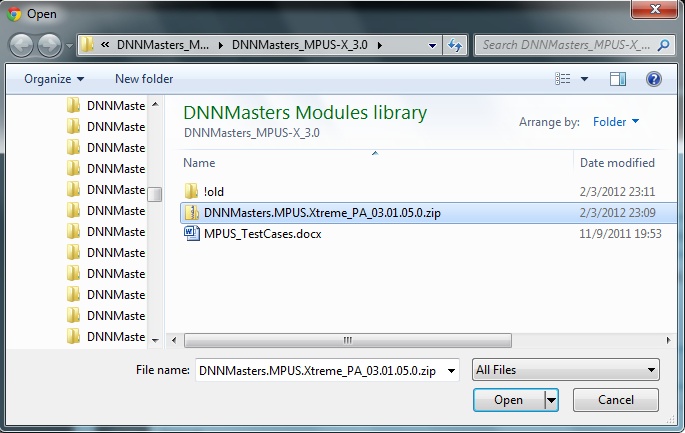Screen dimensions: 685x433
Task: Close the Open dialog window
Action: click(654, 9)
